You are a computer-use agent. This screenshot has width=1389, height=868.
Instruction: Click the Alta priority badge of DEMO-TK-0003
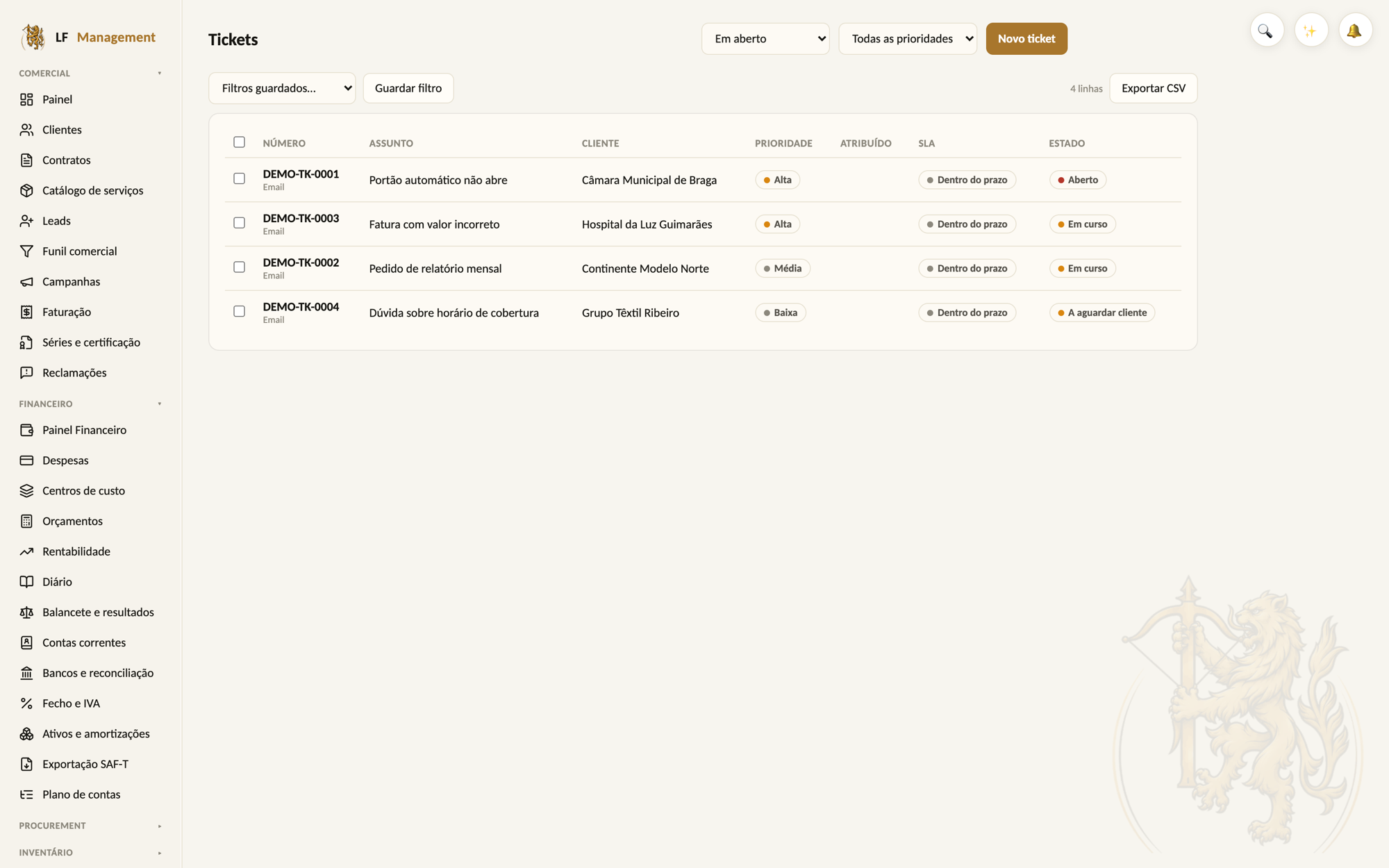777,224
